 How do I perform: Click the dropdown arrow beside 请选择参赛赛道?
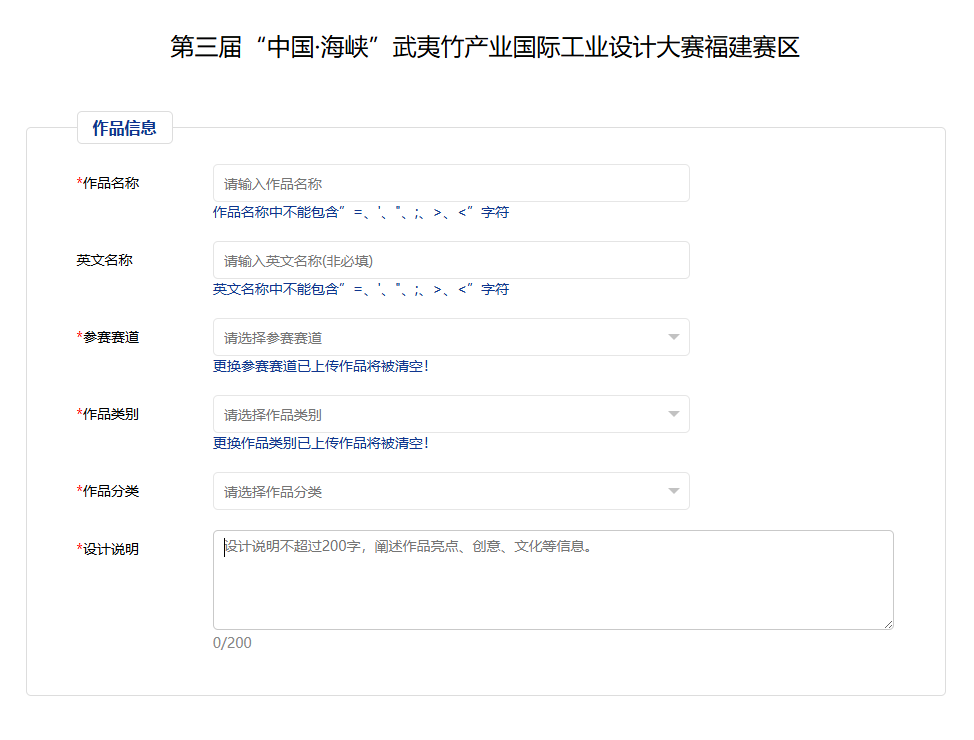pos(675,337)
